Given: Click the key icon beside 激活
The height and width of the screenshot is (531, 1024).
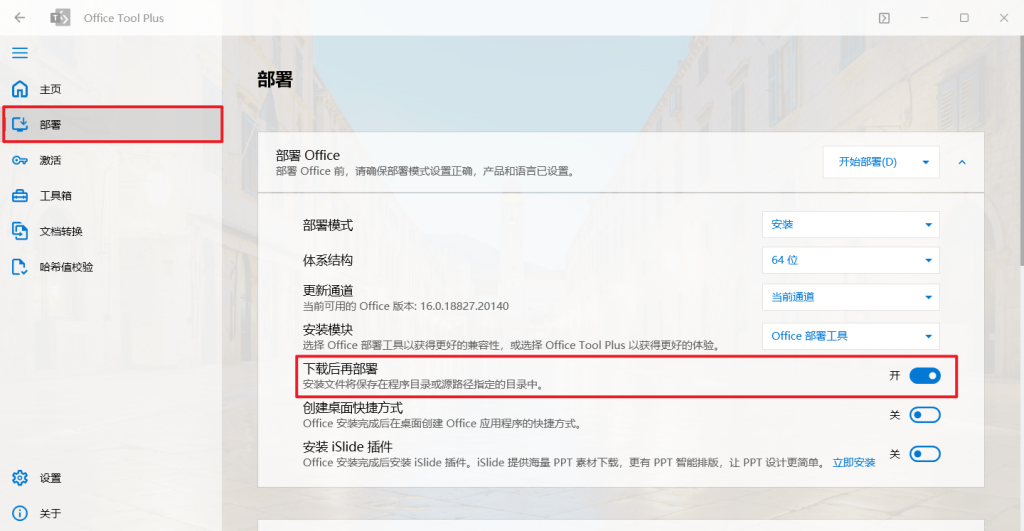Looking at the screenshot, I should 20,160.
